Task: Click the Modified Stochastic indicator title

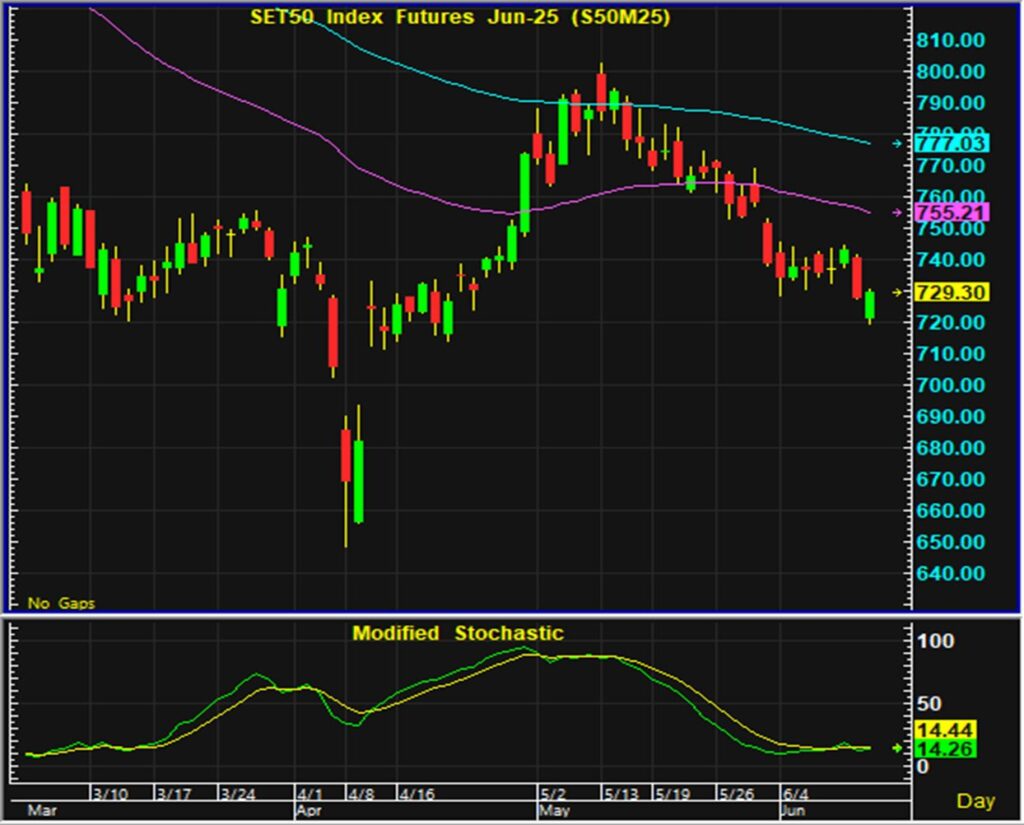Action: tap(458, 633)
